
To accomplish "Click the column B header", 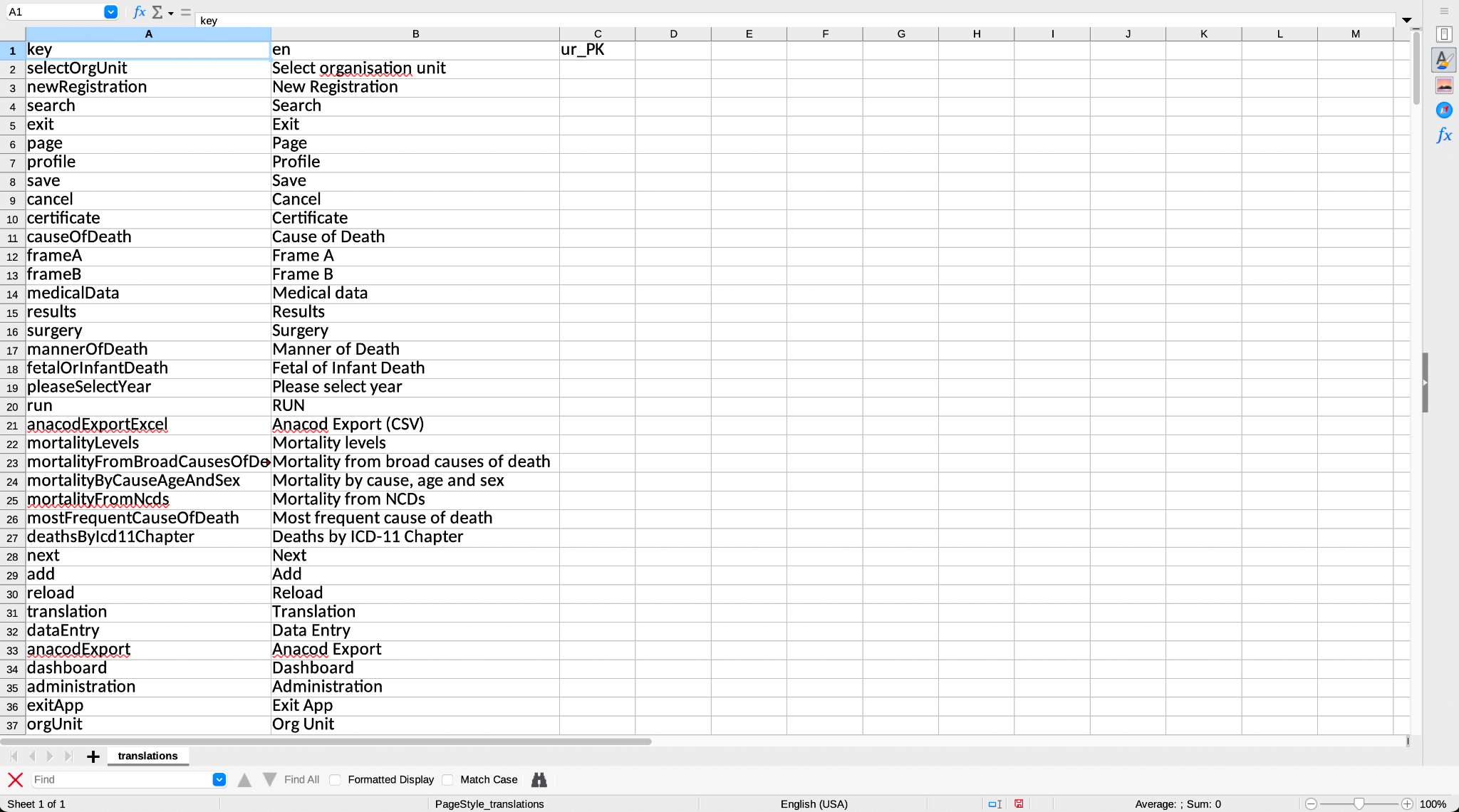I will tap(415, 33).
